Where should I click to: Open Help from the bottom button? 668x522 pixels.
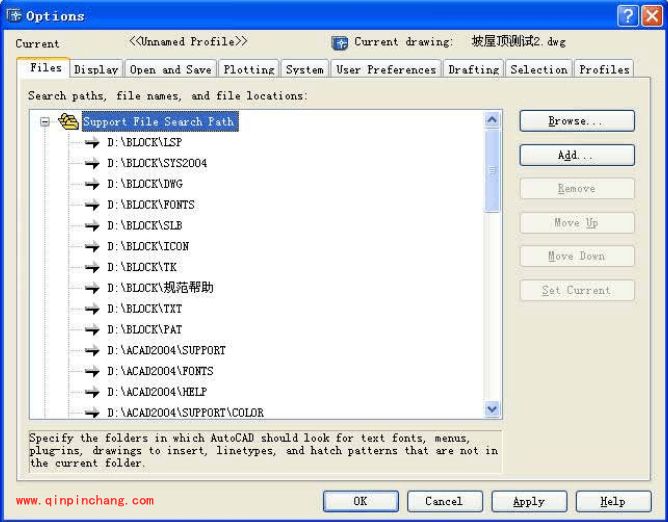coord(613,501)
